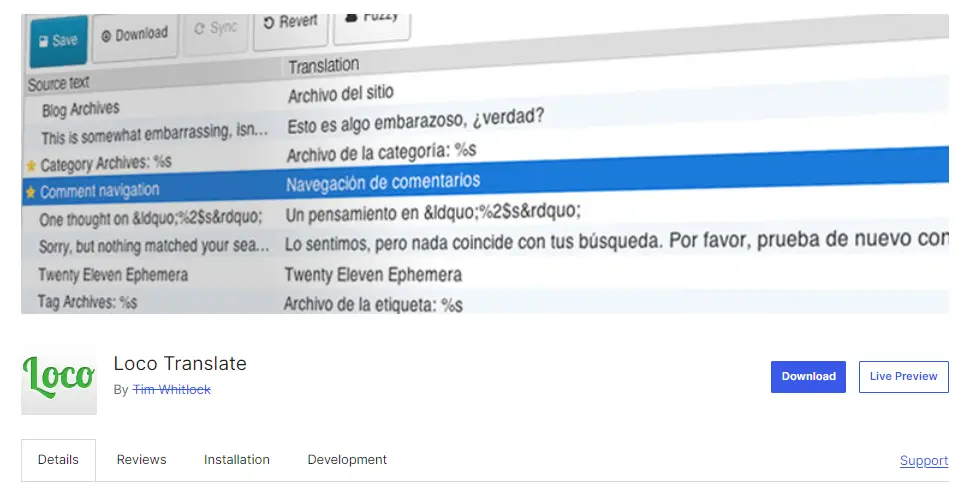This screenshot has width=971, height=501.
Task: Click the blue Download button
Action: click(x=808, y=377)
